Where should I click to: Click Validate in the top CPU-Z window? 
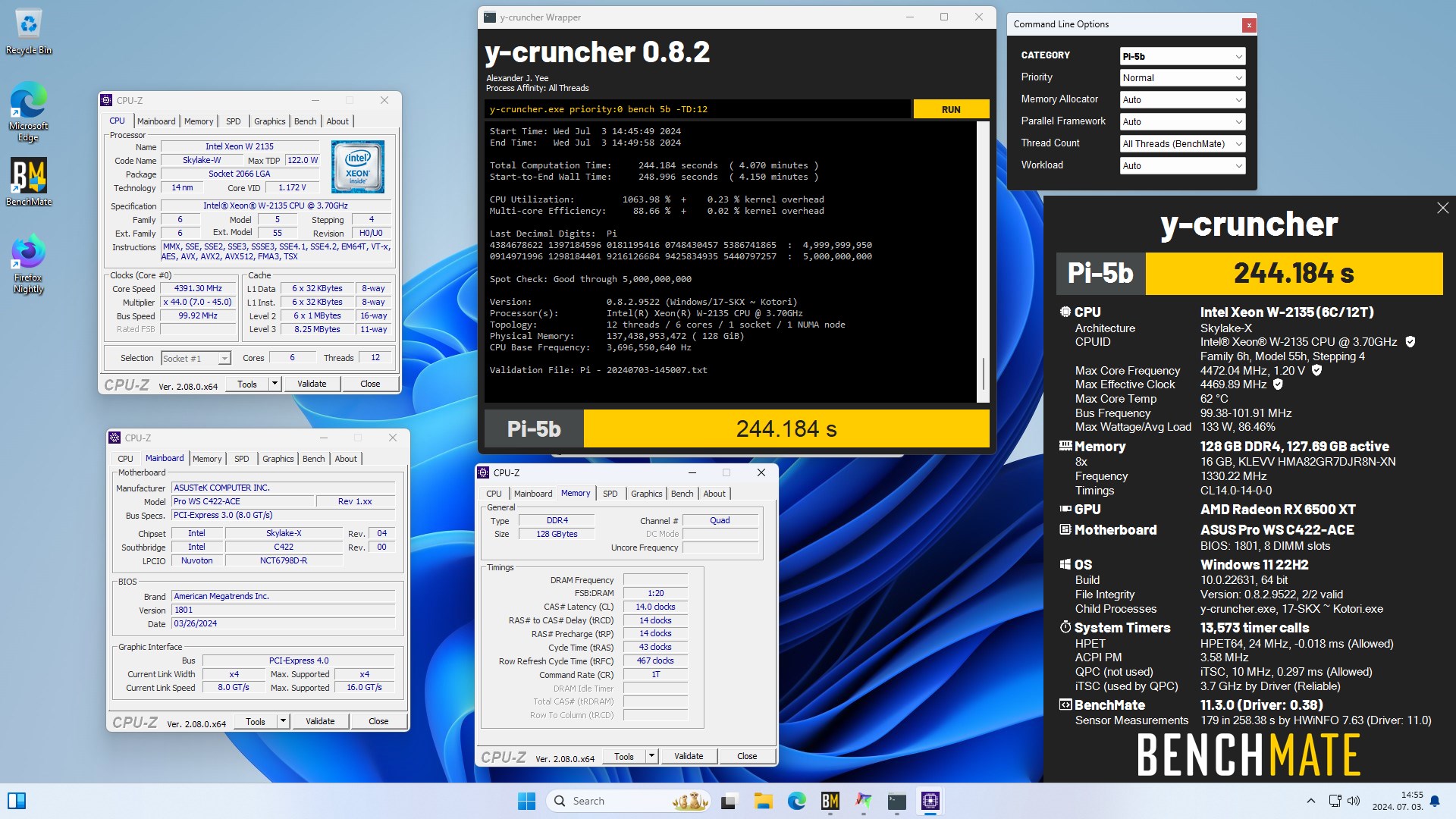[312, 384]
